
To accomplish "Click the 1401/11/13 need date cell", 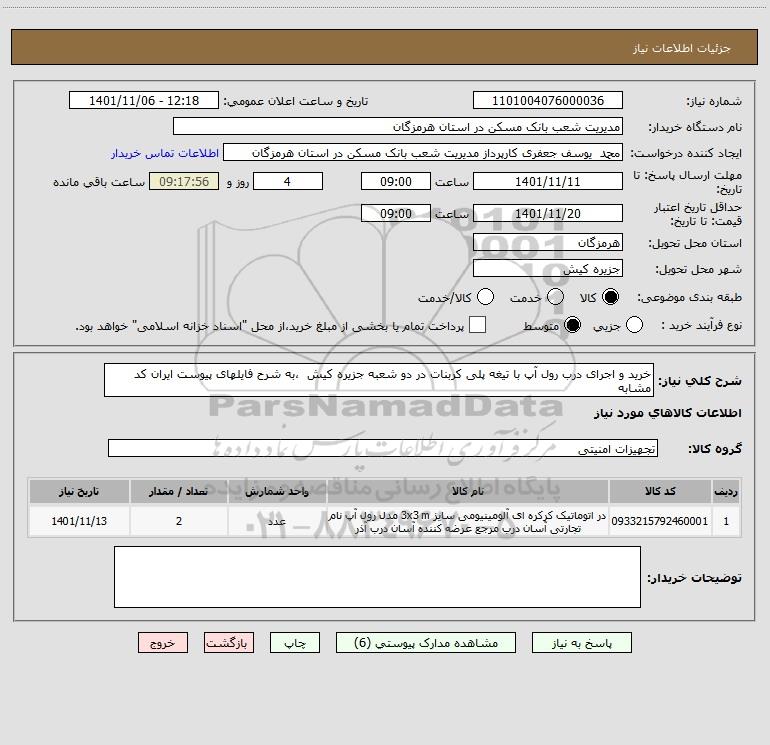I will coord(79,521).
